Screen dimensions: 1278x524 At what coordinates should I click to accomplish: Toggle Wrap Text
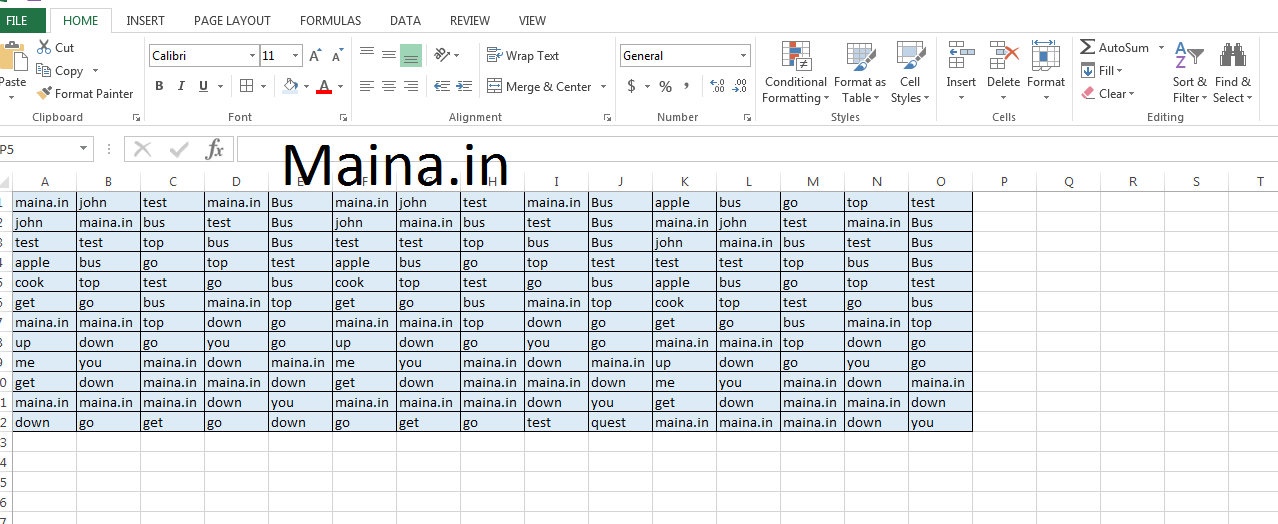click(x=523, y=56)
